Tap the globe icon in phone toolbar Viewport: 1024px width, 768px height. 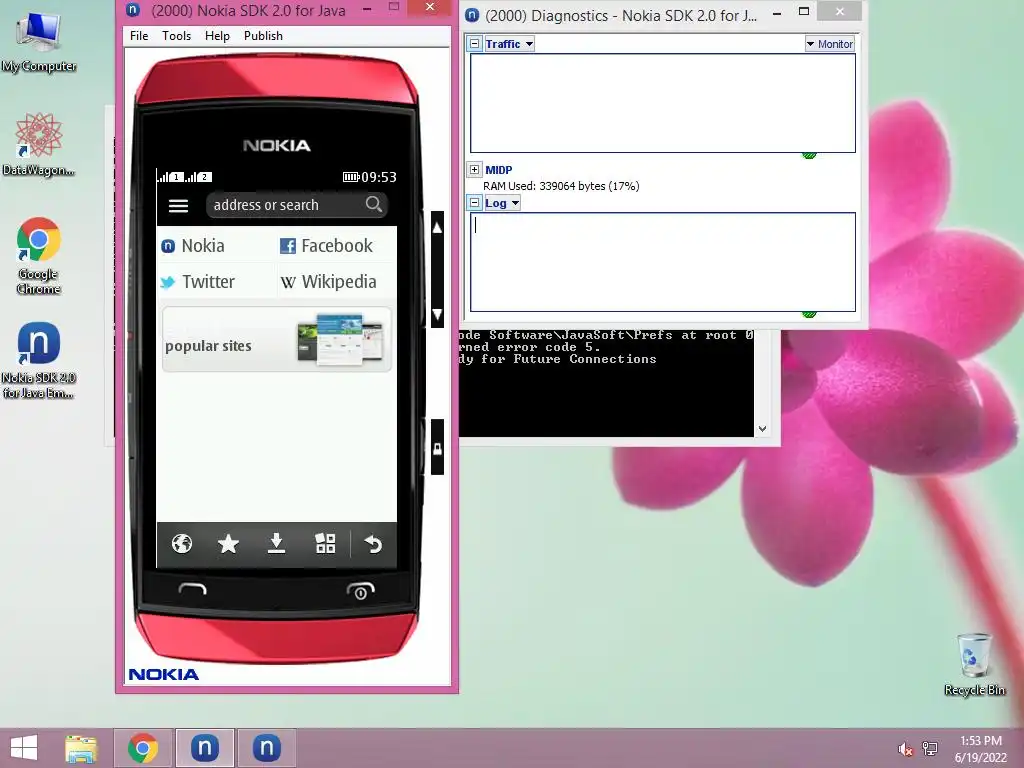tap(182, 543)
